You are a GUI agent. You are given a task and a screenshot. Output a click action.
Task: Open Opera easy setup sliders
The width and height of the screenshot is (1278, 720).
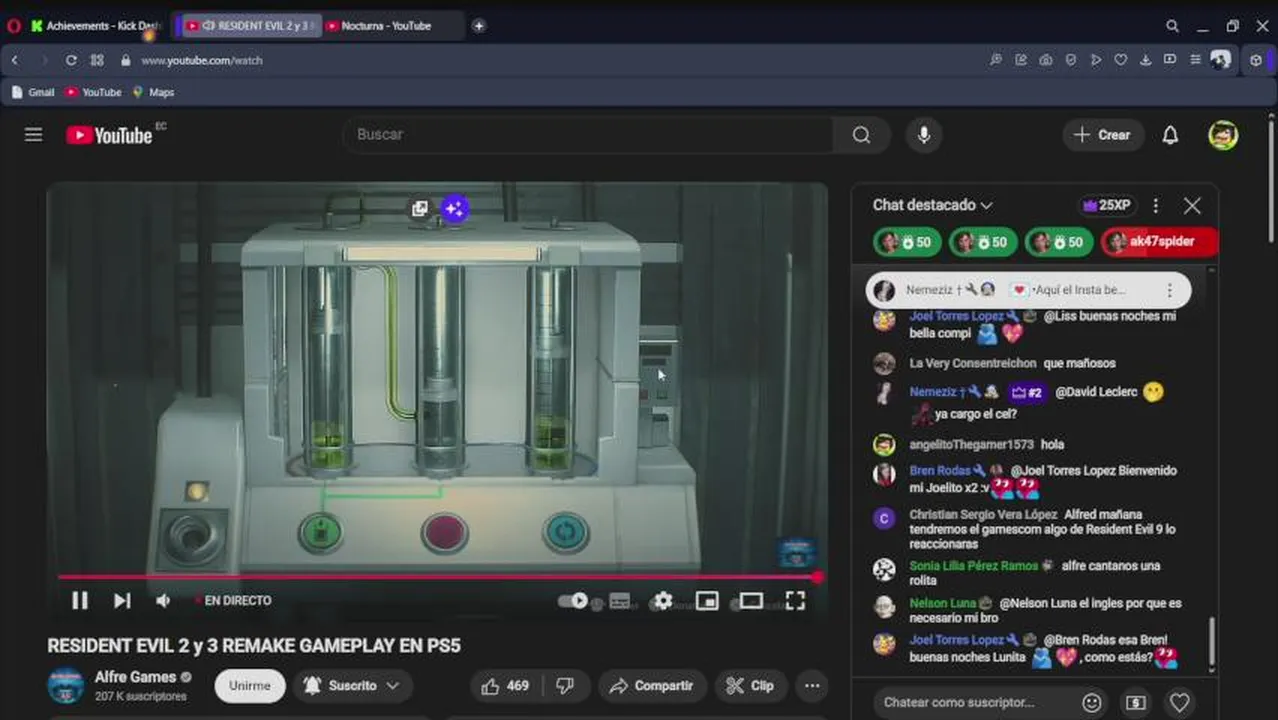[1195, 60]
